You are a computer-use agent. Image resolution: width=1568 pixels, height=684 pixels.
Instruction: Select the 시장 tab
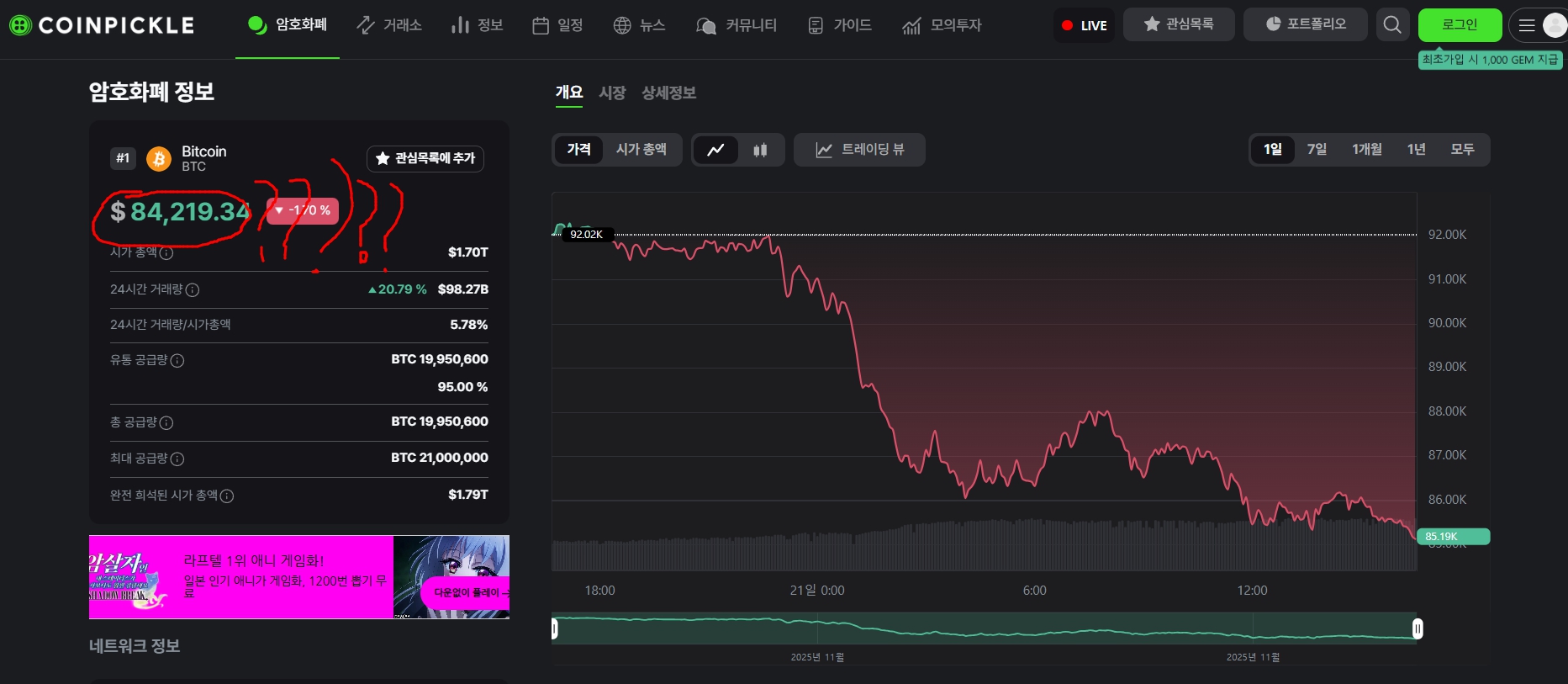[612, 93]
